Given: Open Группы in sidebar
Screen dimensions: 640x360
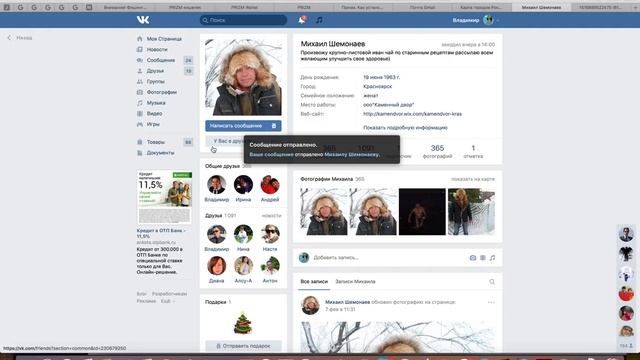Looking at the screenshot, I should coord(156,81).
